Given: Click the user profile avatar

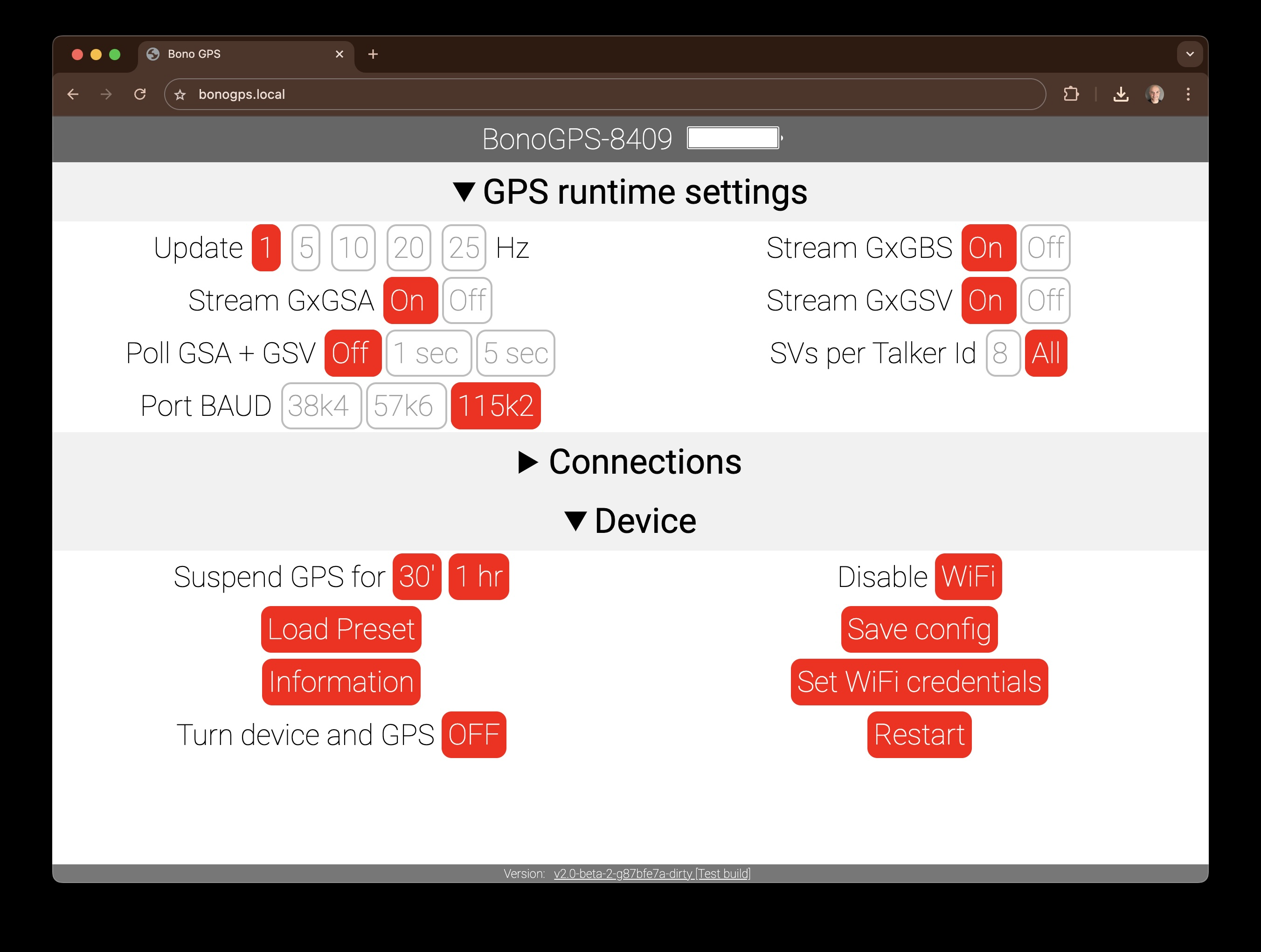Looking at the screenshot, I should pyautogui.click(x=1154, y=94).
